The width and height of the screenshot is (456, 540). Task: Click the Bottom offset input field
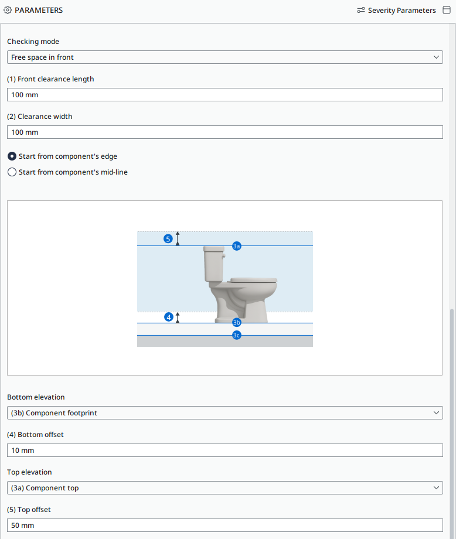[225, 450]
